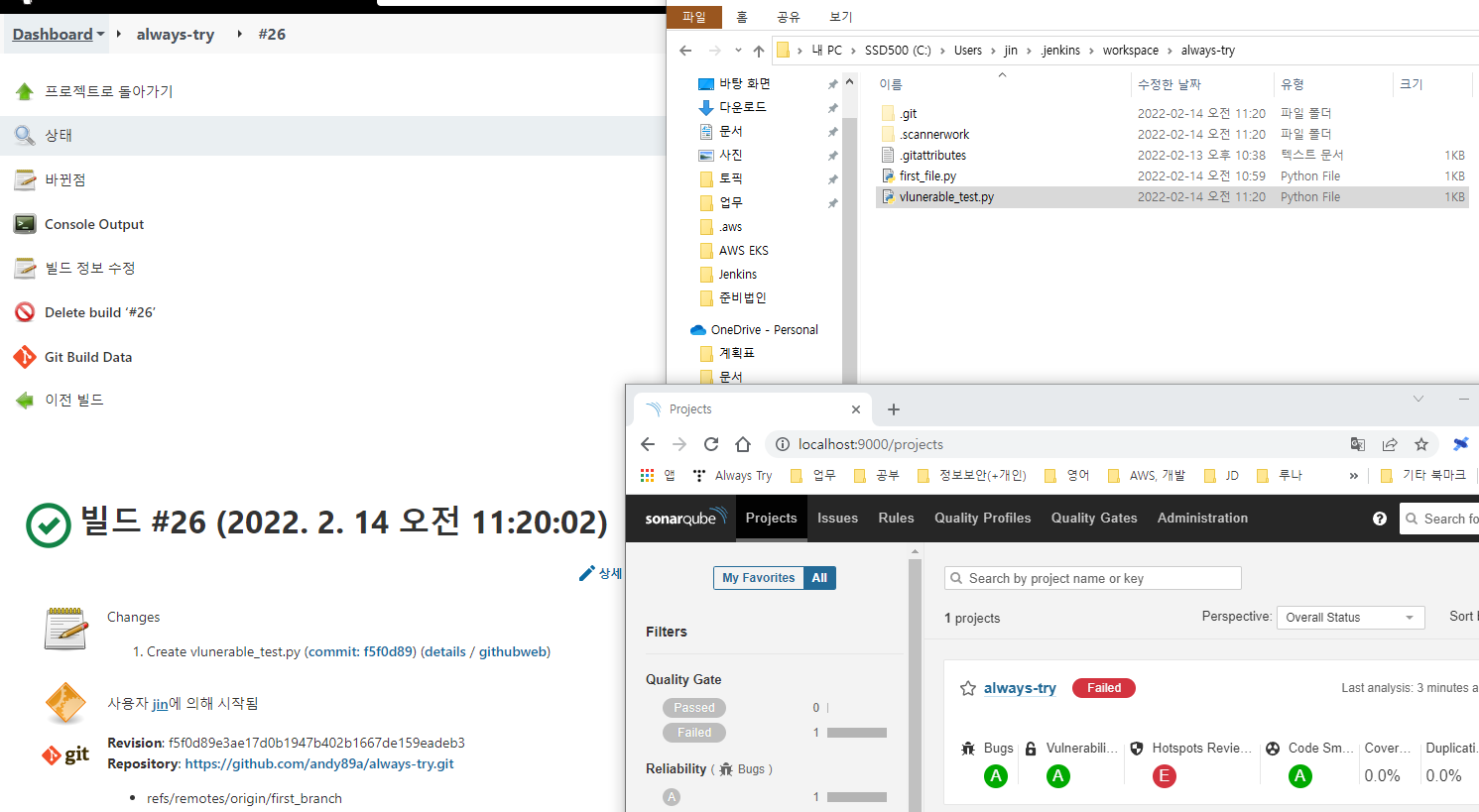This screenshot has width=1479, height=812.
Task: Expand breadcrumb arrow after always-try in Jenkins
Action: [239, 34]
